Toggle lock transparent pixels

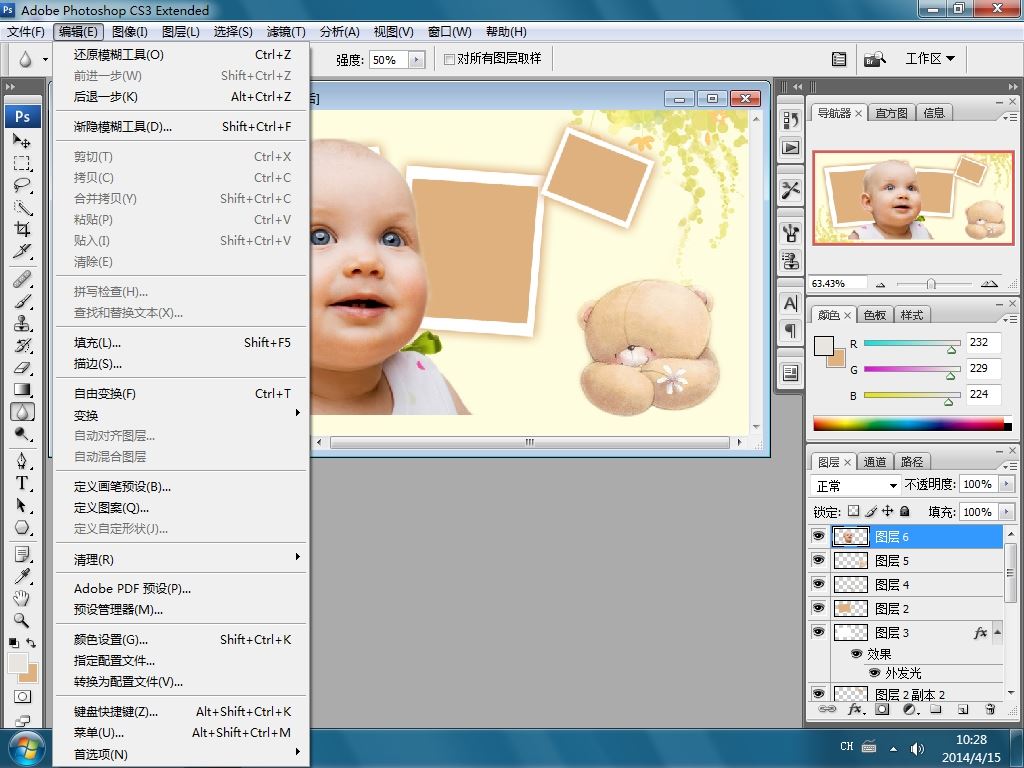click(x=854, y=511)
